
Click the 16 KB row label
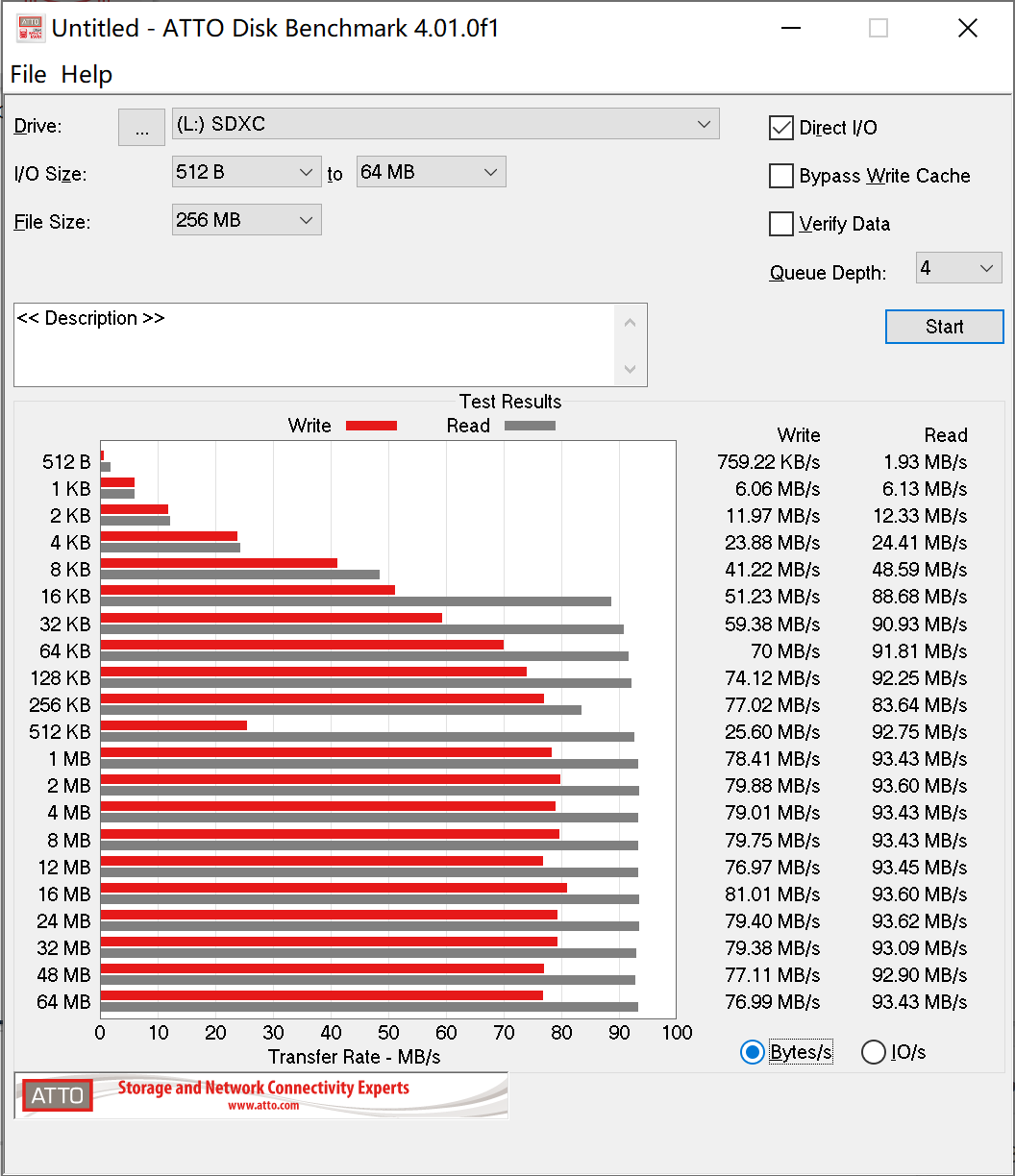[x=65, y=597]
